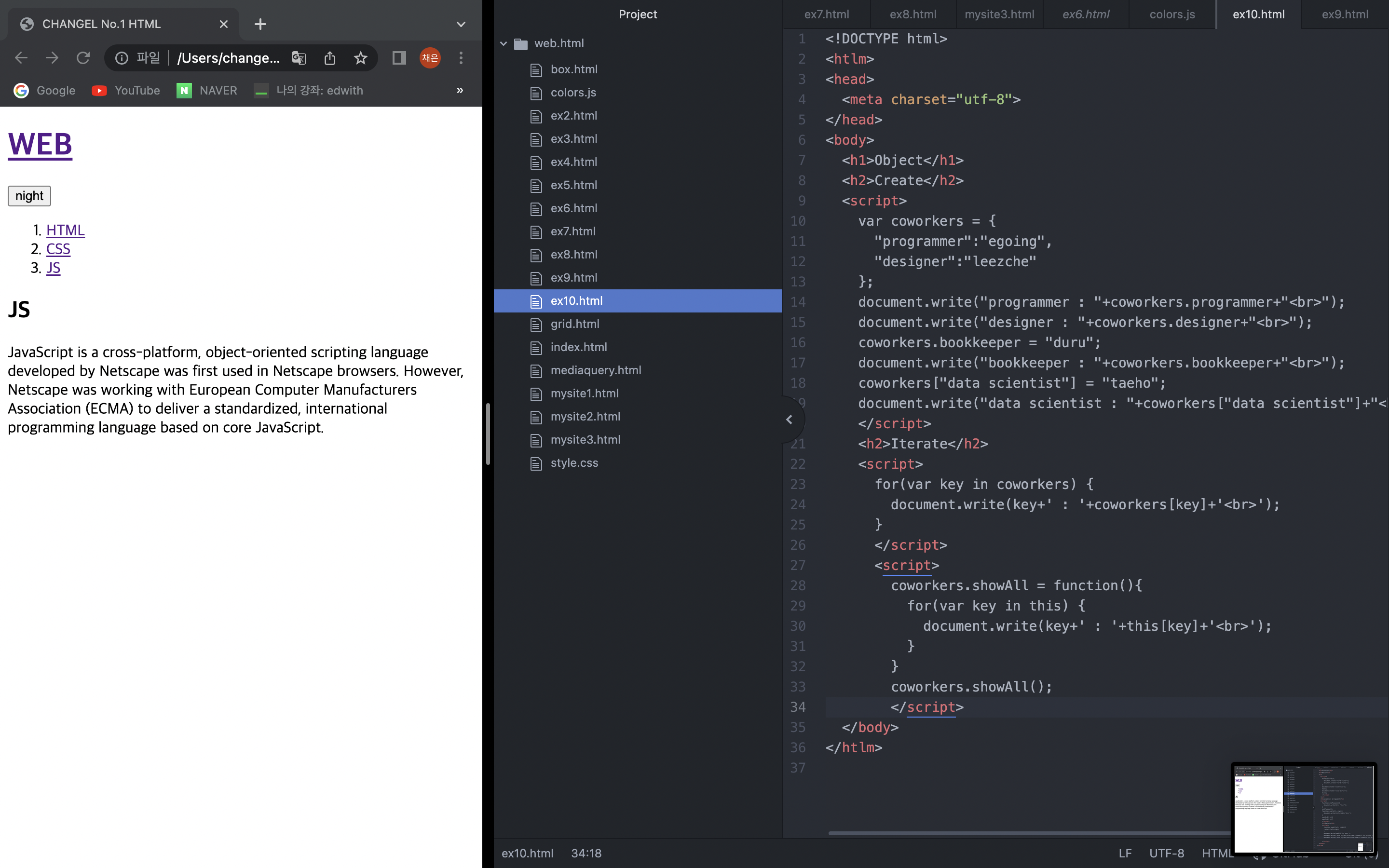The width and height of the screenshot is (1389, 868).
Task: Open the NAVER bookmark
Action: 206,90
